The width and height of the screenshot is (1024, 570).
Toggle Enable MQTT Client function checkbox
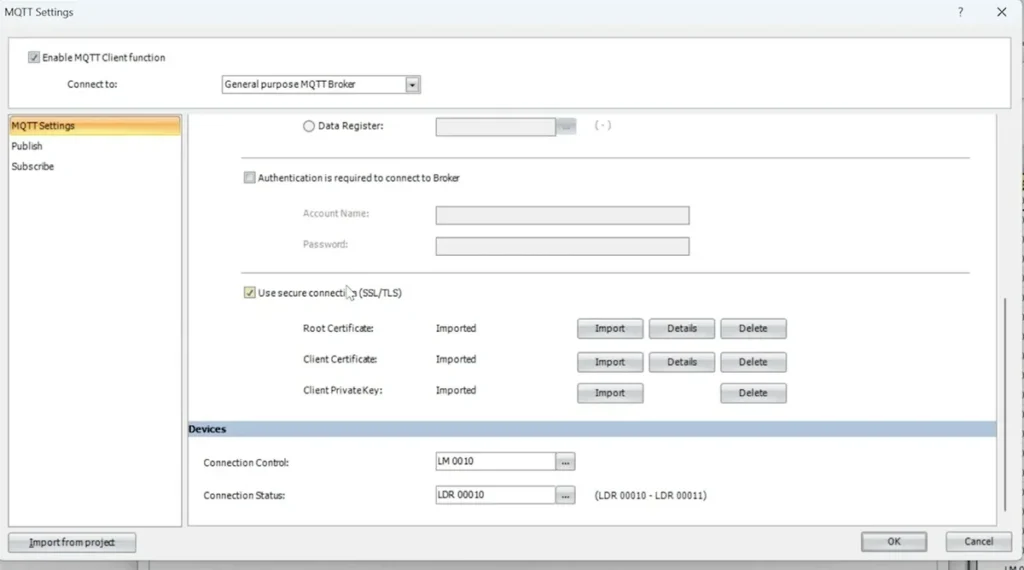(34, 57)
